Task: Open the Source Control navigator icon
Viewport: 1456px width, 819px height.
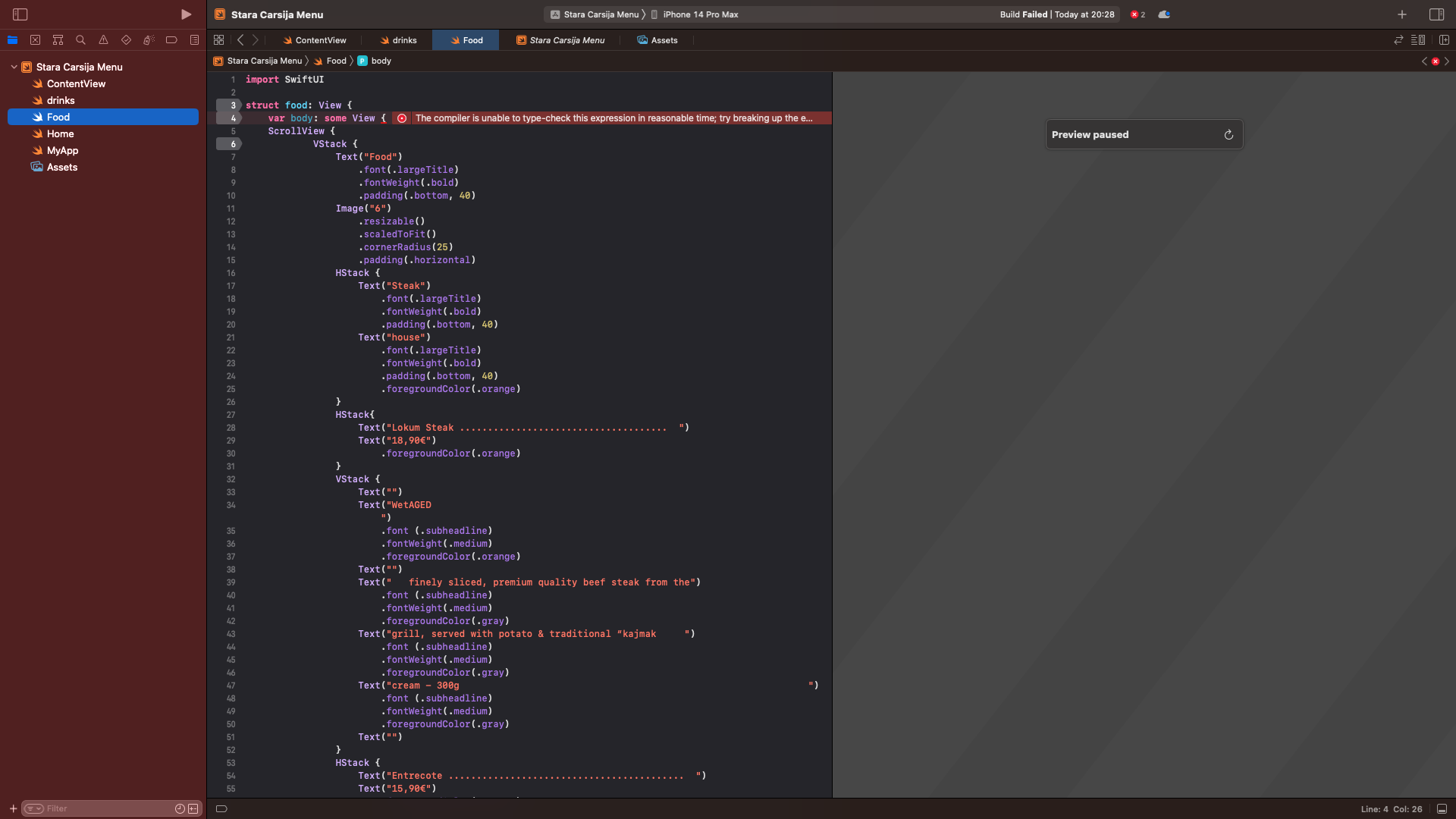Action: [x=35, y=40]
